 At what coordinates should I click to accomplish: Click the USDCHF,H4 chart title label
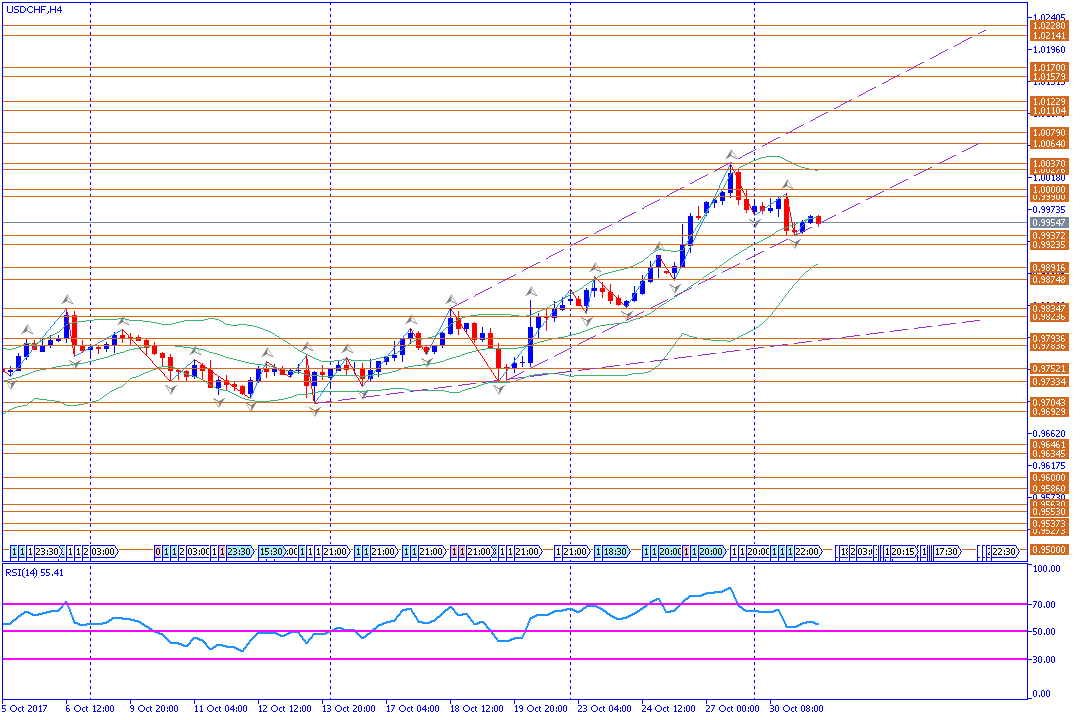click(x=34, y=10)
